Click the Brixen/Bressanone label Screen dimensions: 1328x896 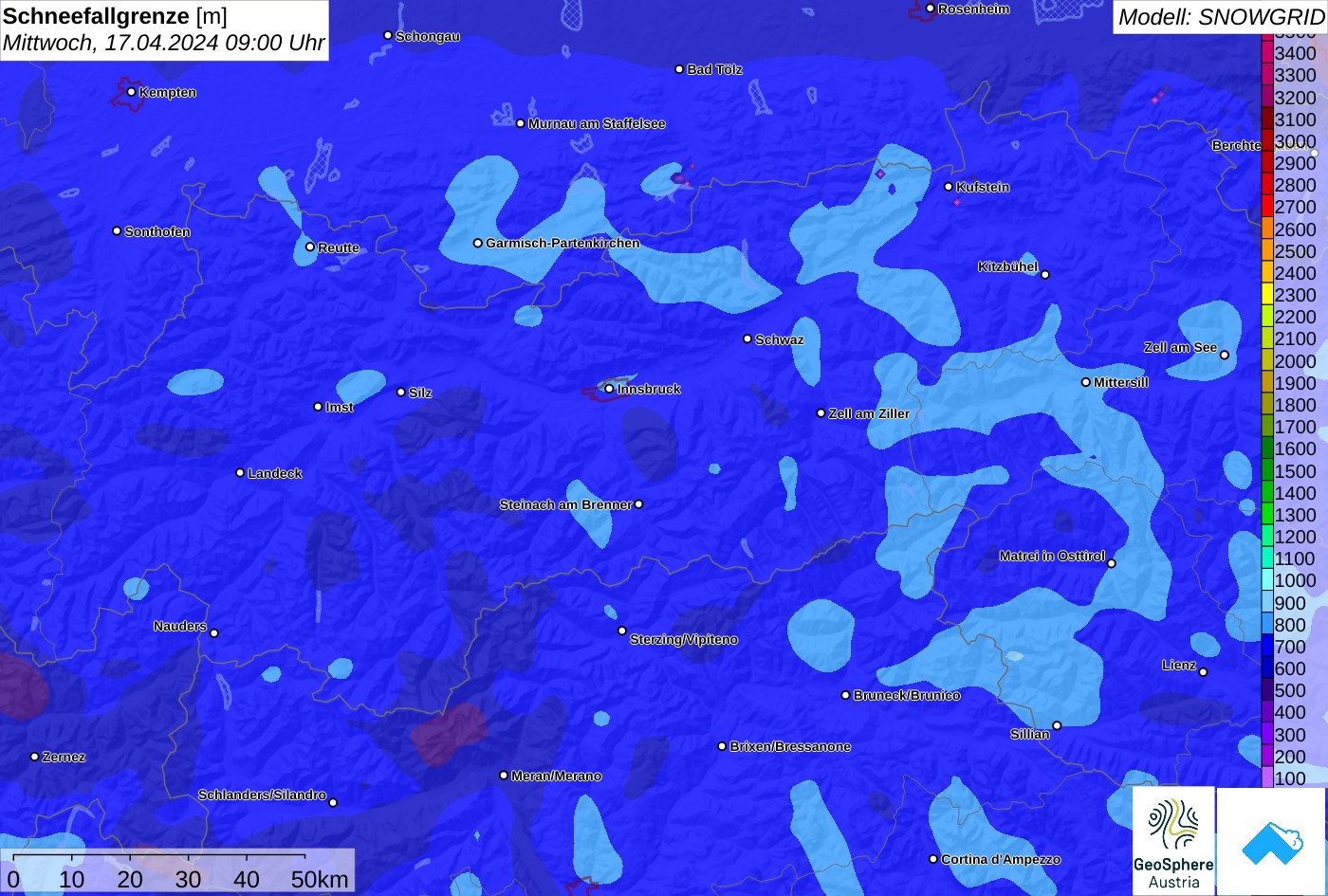790,747
